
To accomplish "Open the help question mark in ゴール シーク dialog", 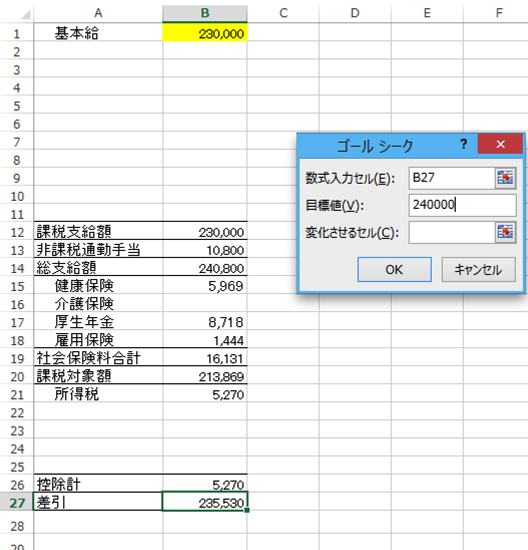I will click(464, 144).
